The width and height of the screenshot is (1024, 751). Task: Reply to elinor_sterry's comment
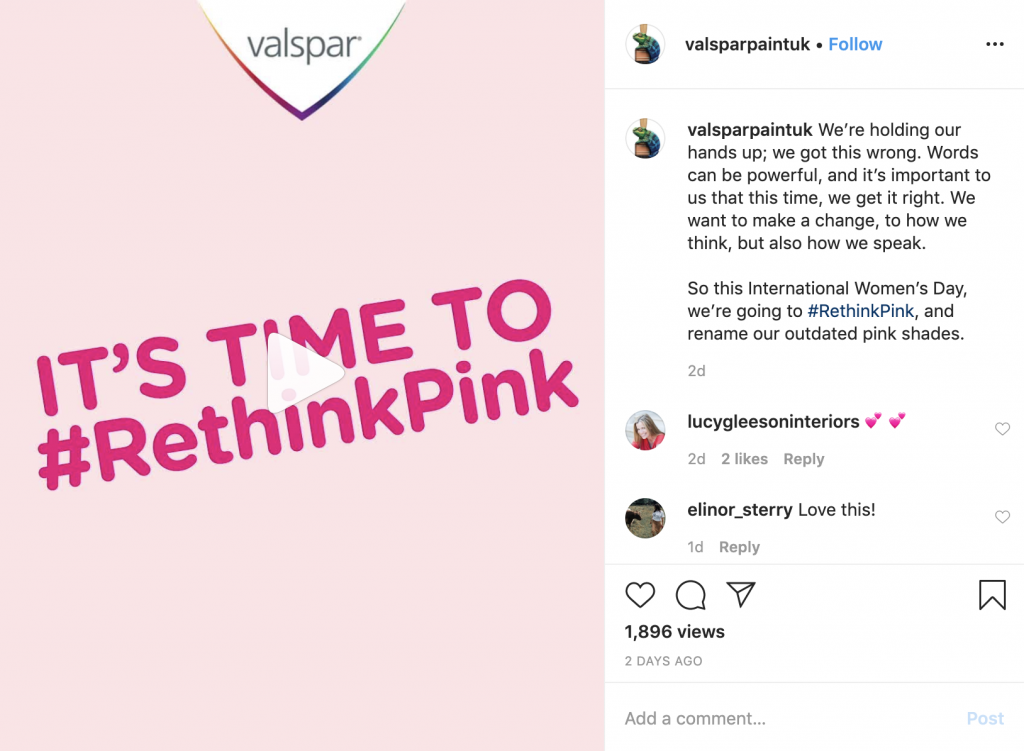(739, 547)
